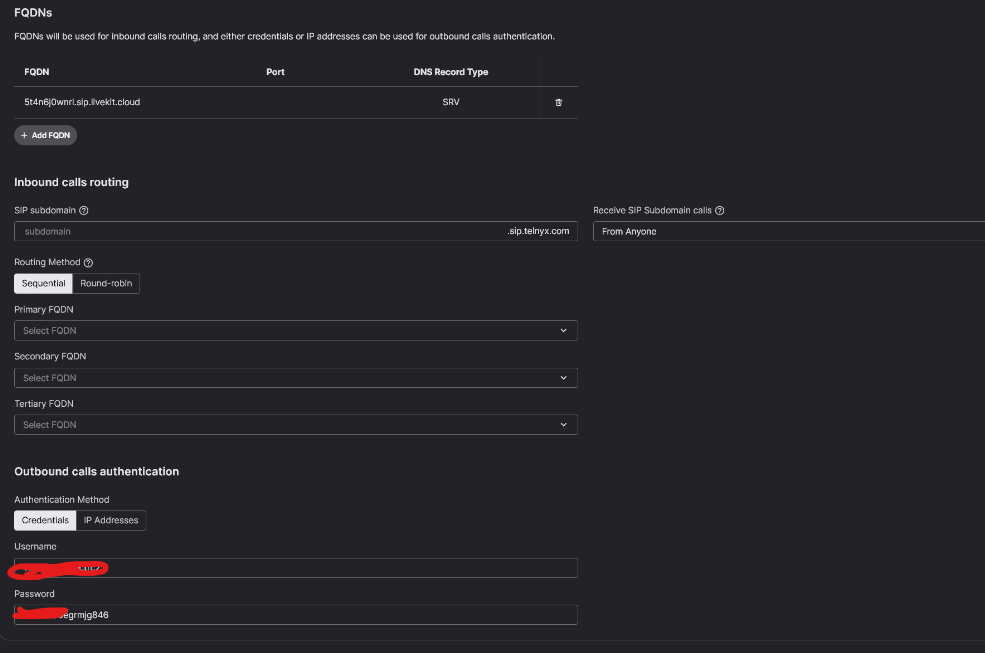
Task: Click help icon beside Receive SIP Subdomain calls
Action: 720,211
